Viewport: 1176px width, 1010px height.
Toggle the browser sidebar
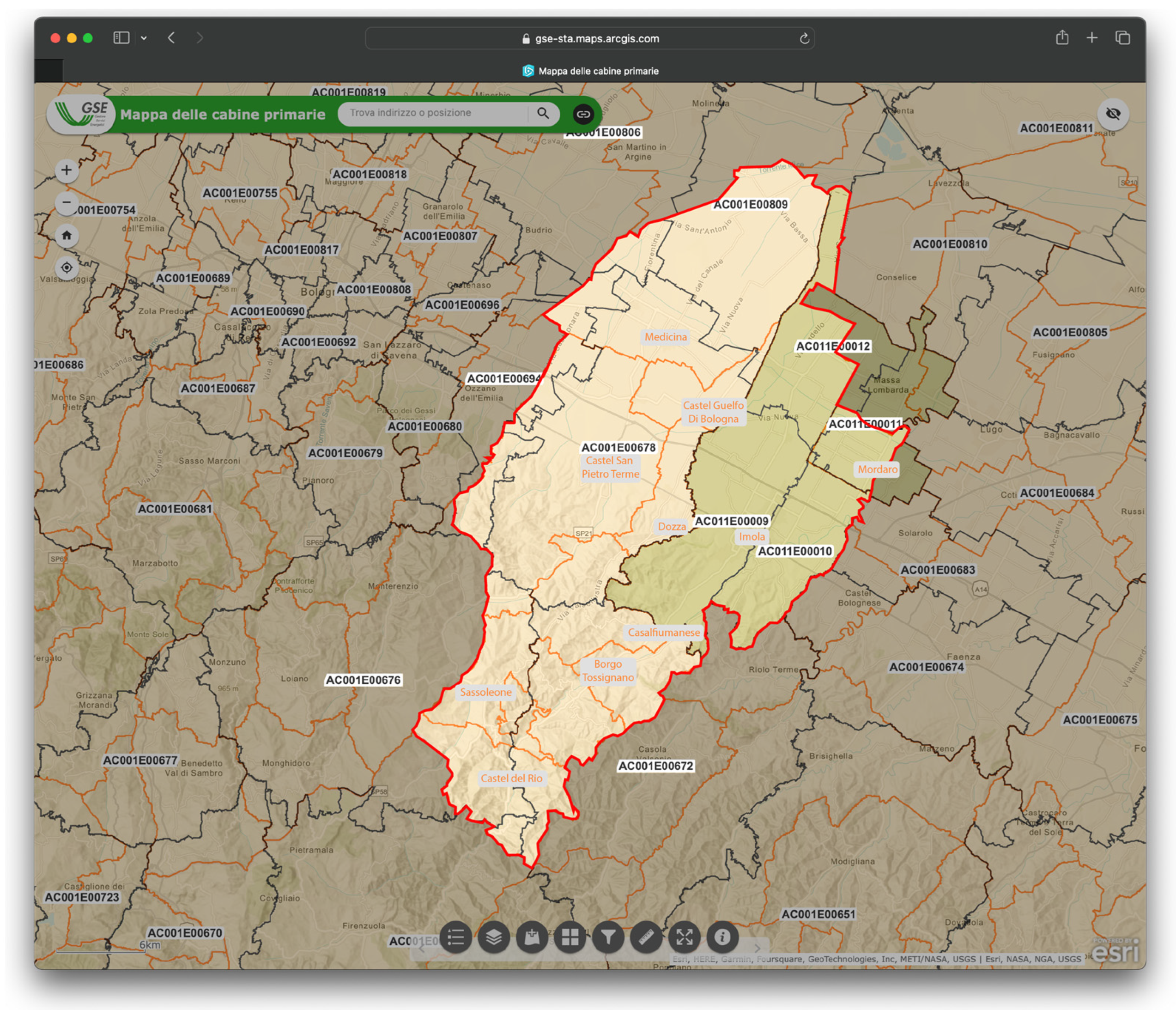coord(121,38)
